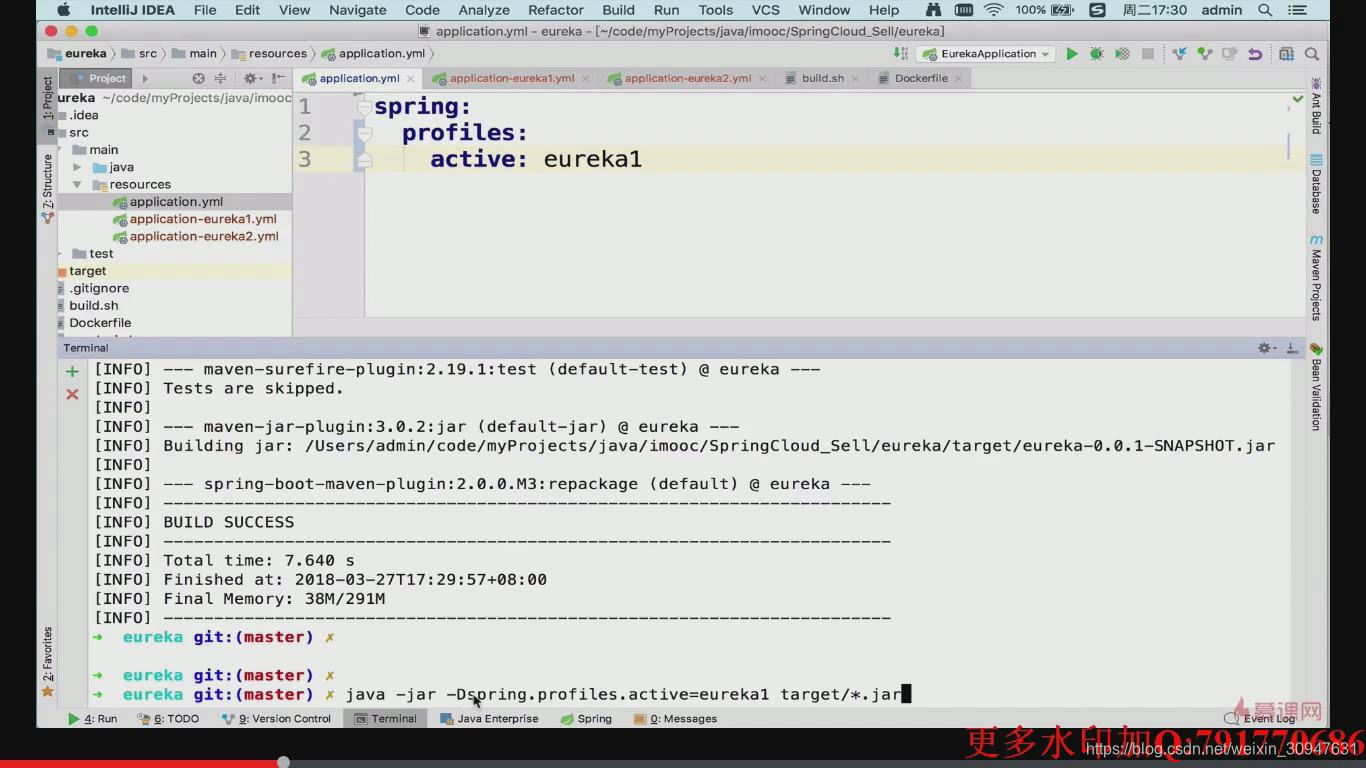Open Ant Build tool window
1366x768 pixels.
[1316, 106]
